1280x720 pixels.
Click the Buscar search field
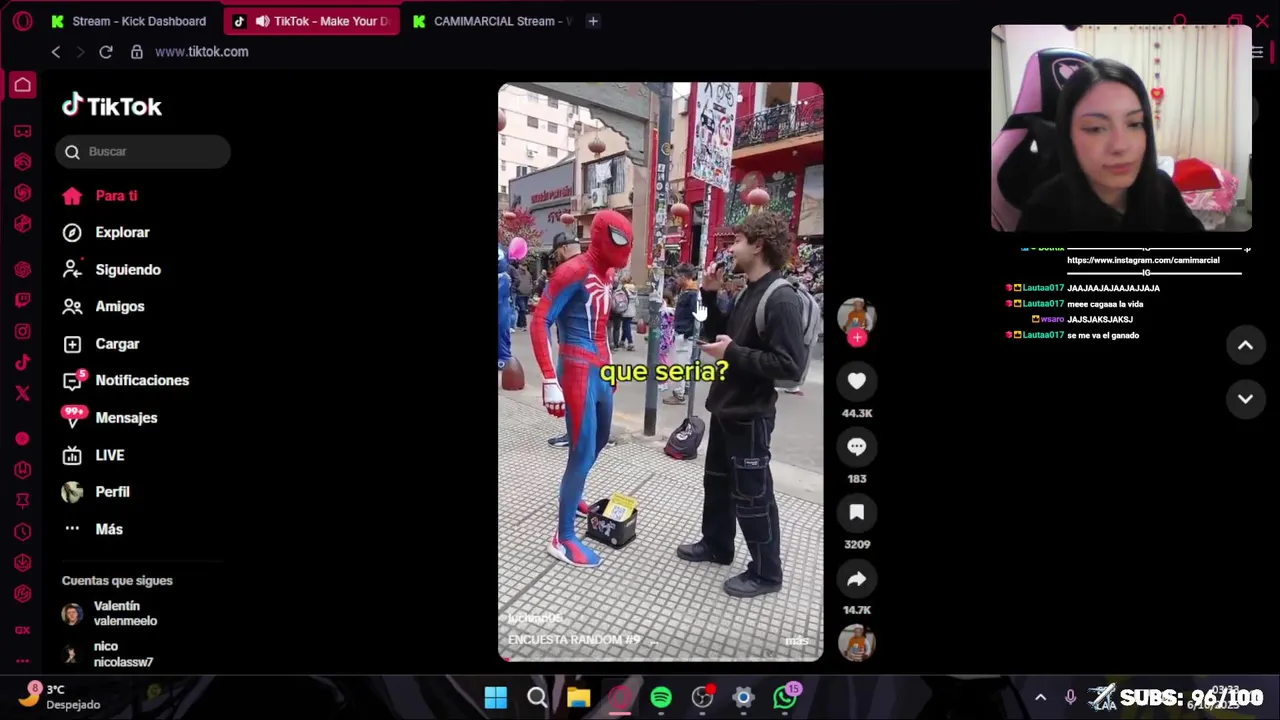coord(143,151)
